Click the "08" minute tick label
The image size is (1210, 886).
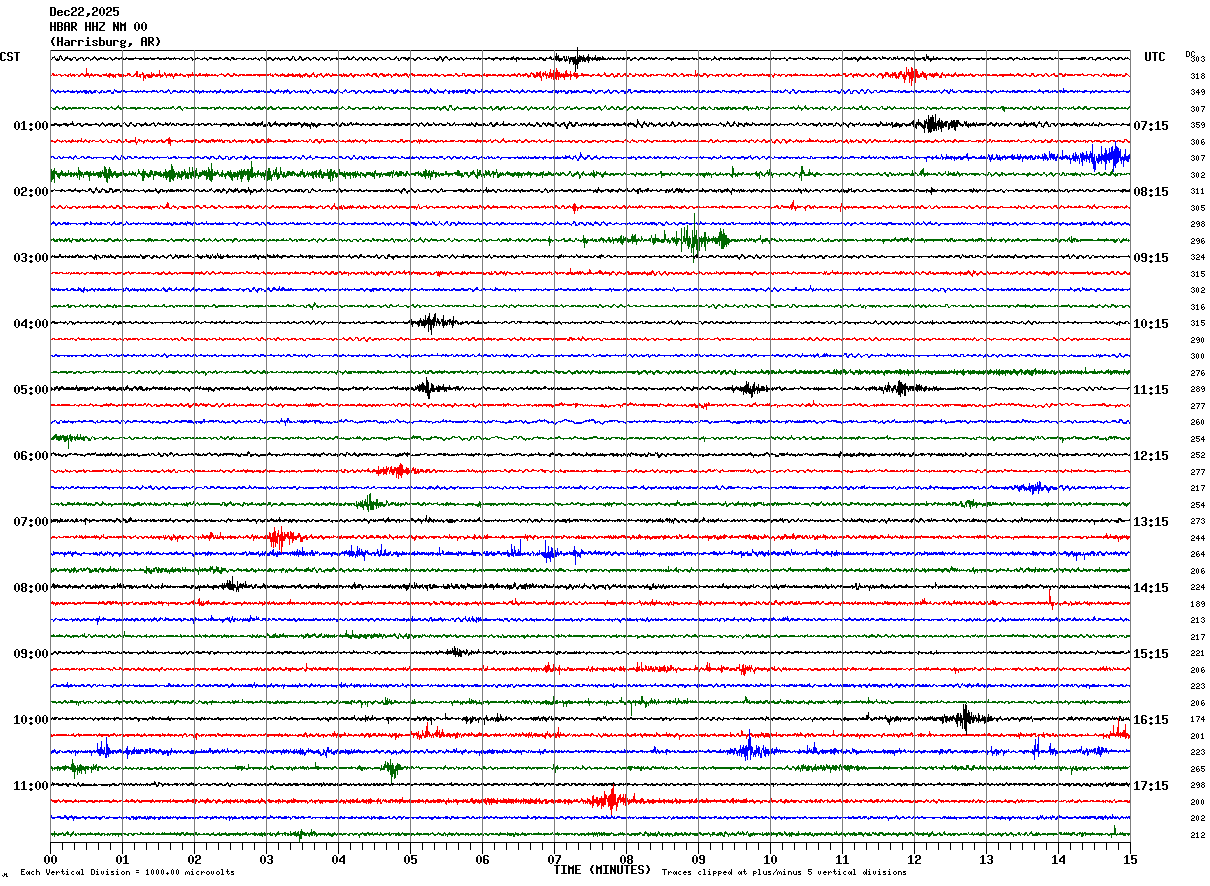tap(626, 859)
